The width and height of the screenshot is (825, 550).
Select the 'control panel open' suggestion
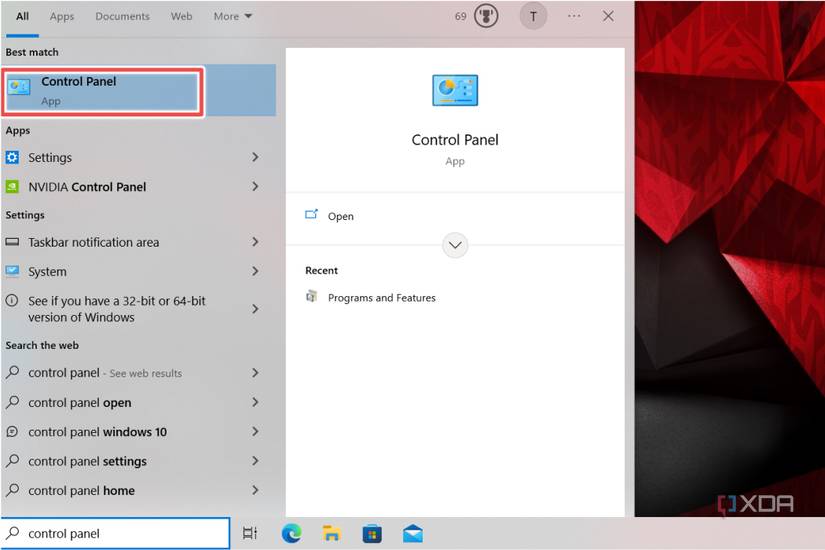(138, 402)
